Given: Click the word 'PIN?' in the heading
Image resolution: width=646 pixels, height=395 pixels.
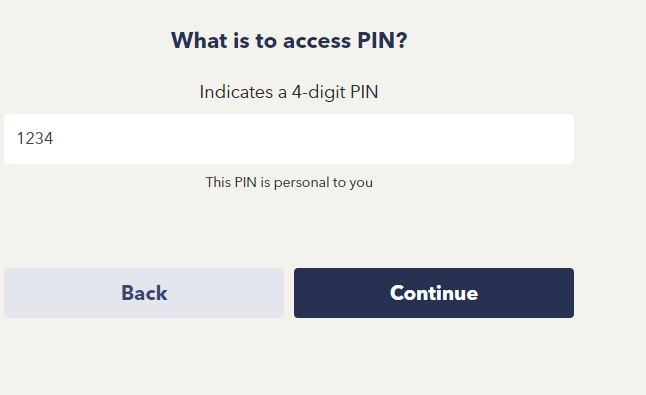Looking at the screenshot, I should 382,40.
